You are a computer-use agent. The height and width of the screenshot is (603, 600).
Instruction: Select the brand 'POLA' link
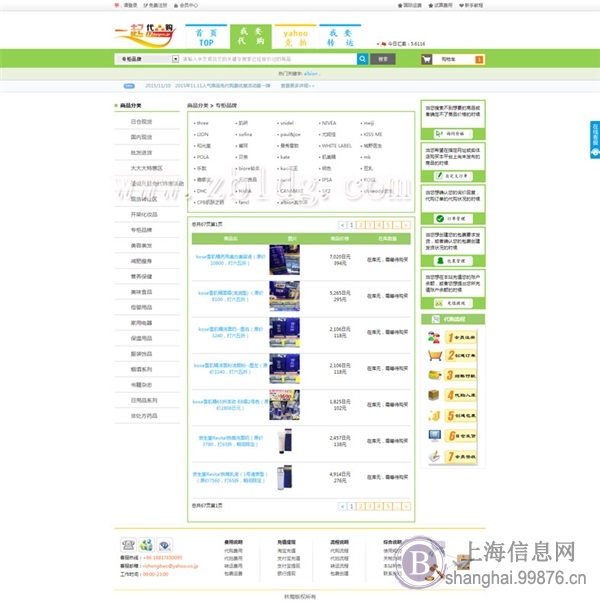coord(203,157)
